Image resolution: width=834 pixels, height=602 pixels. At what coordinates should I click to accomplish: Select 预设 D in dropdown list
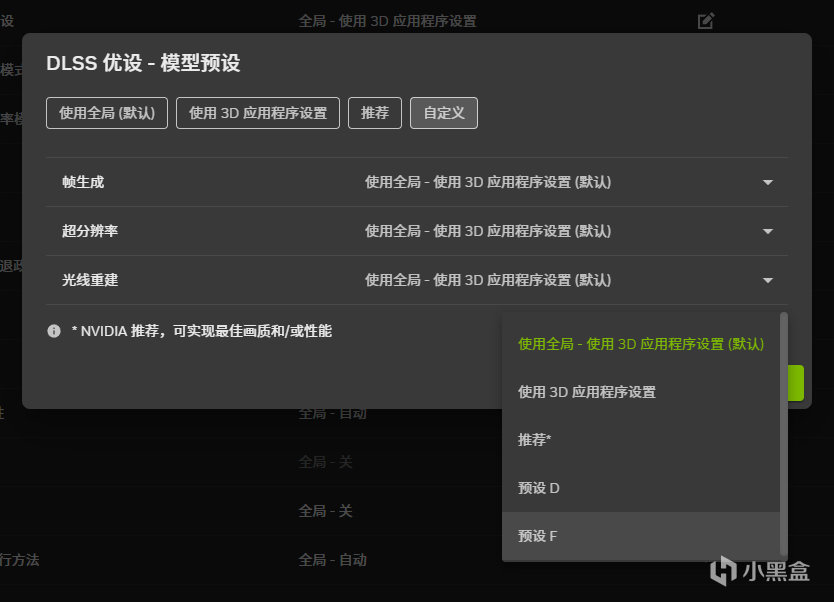[x=641, y=488]
